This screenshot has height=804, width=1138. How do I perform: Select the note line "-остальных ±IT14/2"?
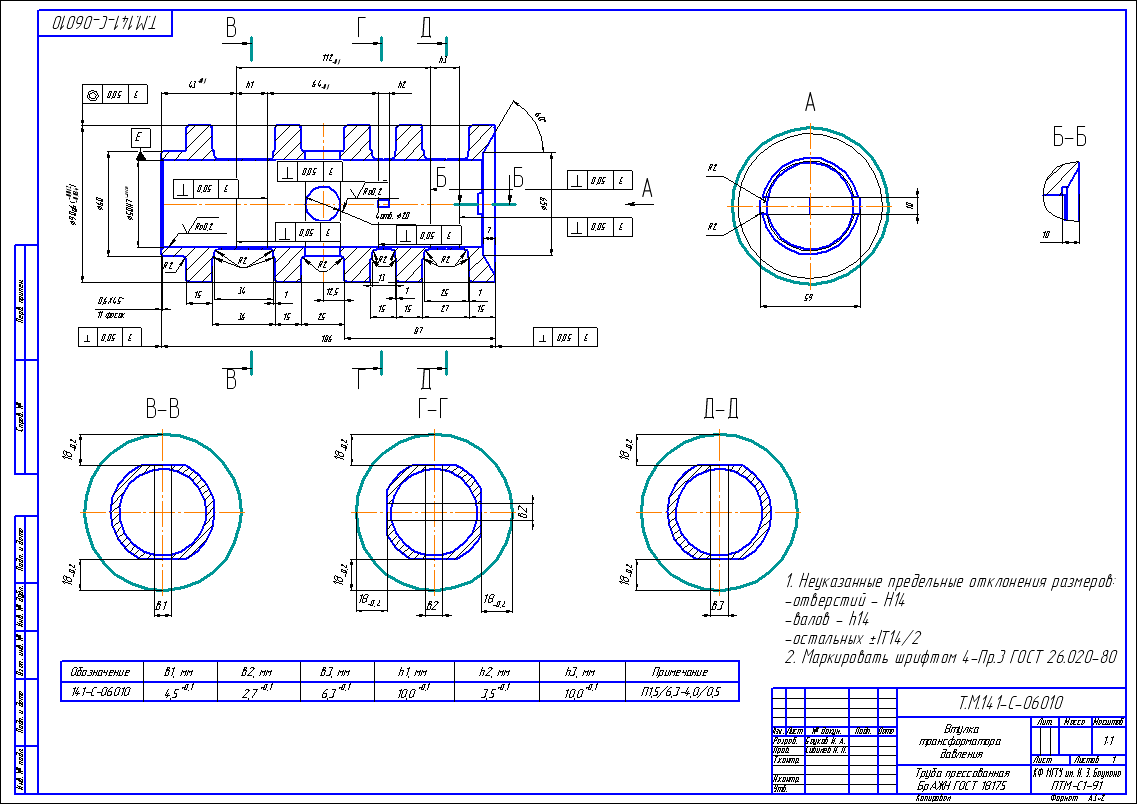click(x=853, y=639)
